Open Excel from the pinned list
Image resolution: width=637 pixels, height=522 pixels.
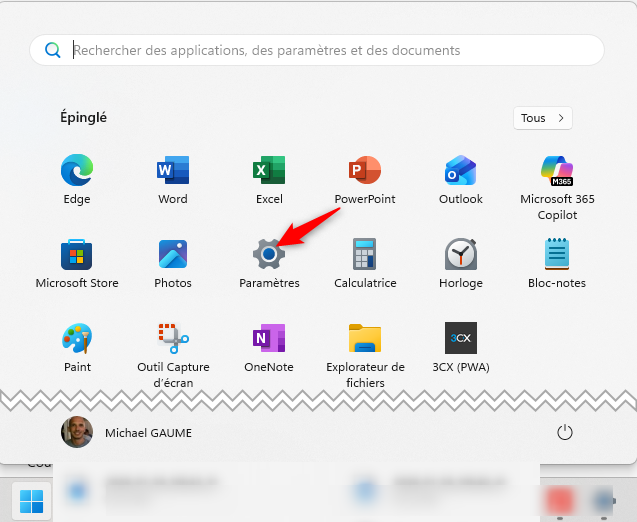(x=269, y=171)
